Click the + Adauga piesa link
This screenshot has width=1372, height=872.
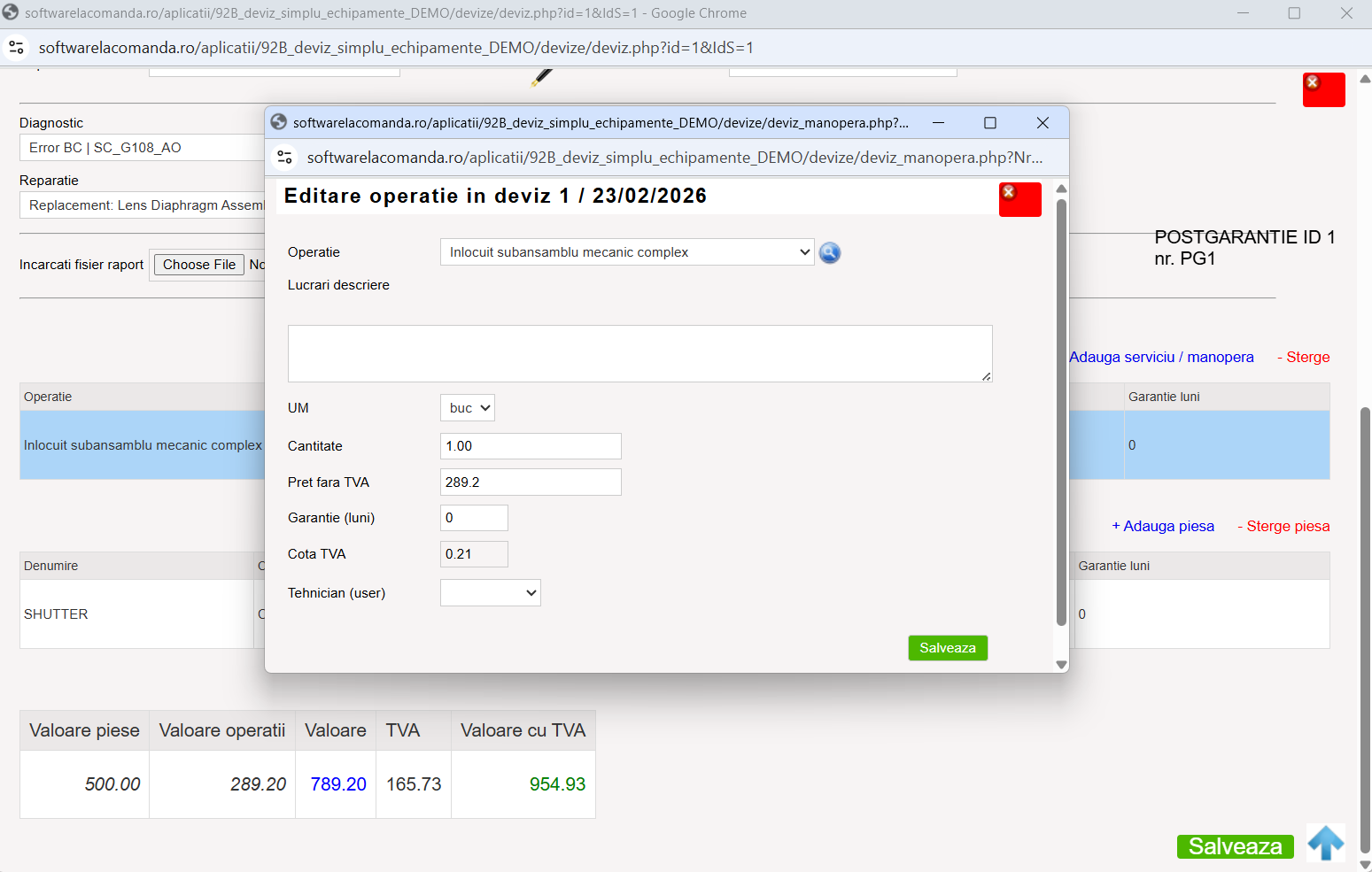1163,526
